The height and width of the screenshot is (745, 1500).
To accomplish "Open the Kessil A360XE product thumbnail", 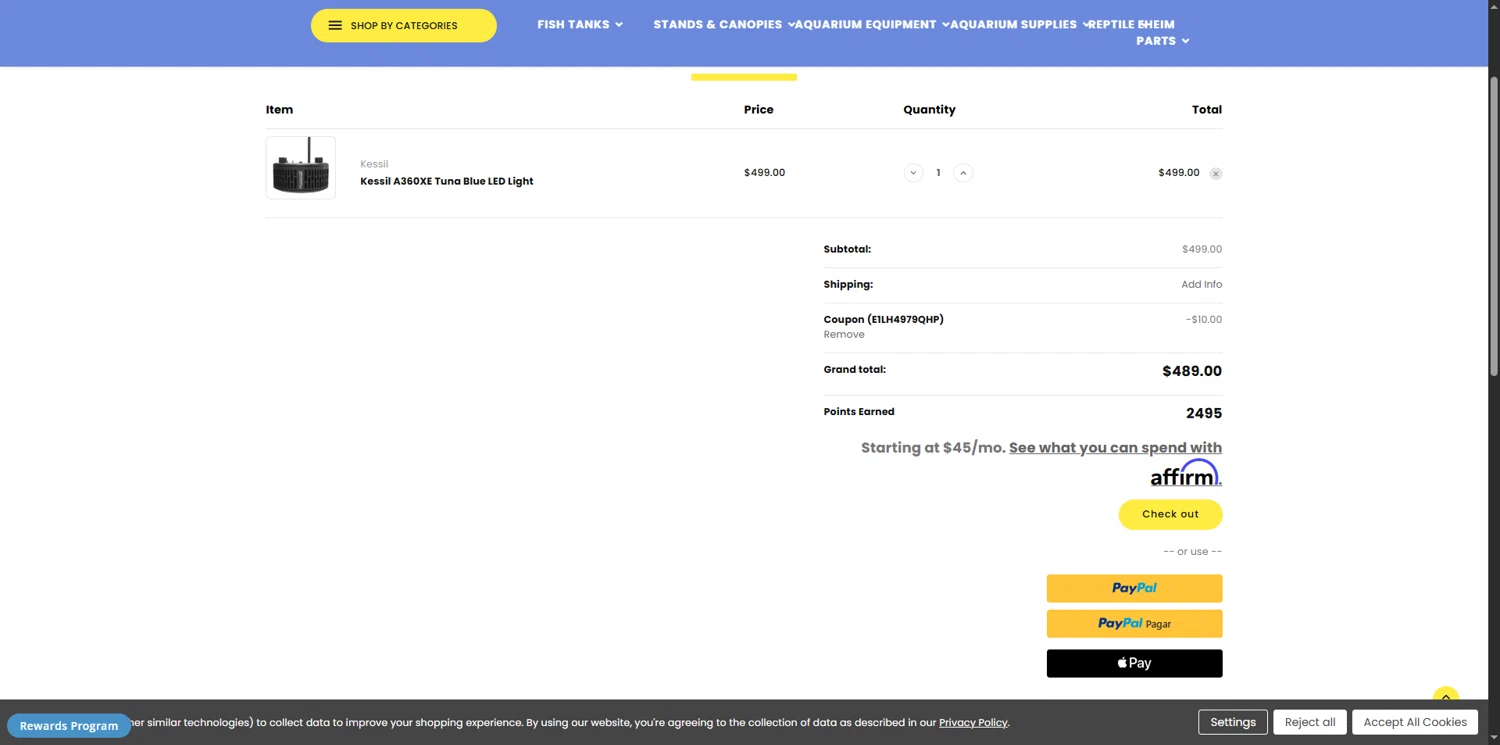I will [301, 168].
